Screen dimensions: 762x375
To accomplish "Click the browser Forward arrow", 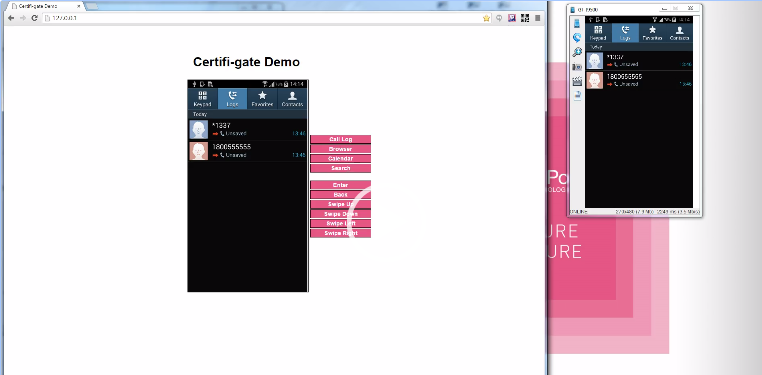I will pos(23,18).
